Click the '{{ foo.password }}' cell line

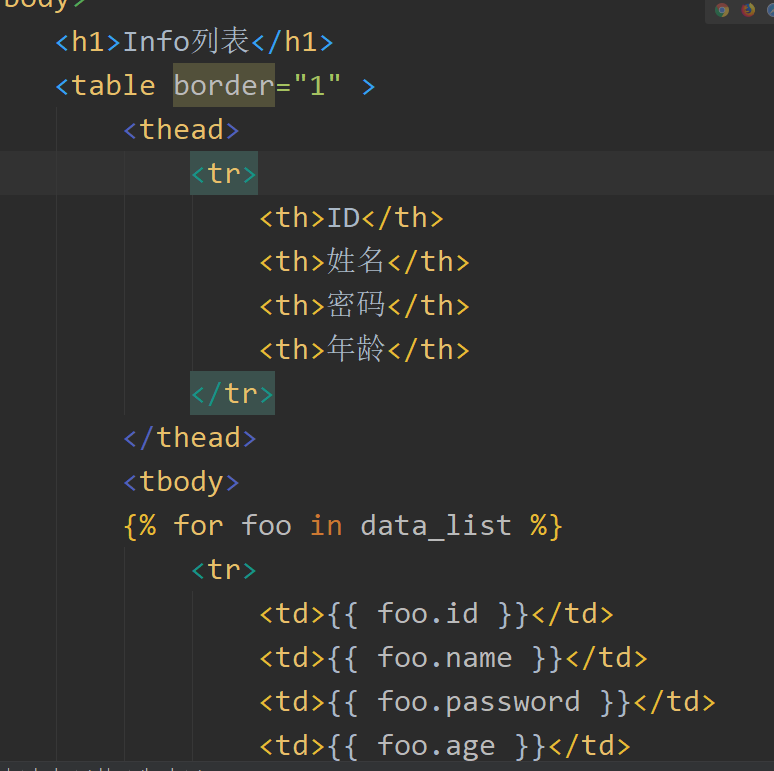point(487,702)
